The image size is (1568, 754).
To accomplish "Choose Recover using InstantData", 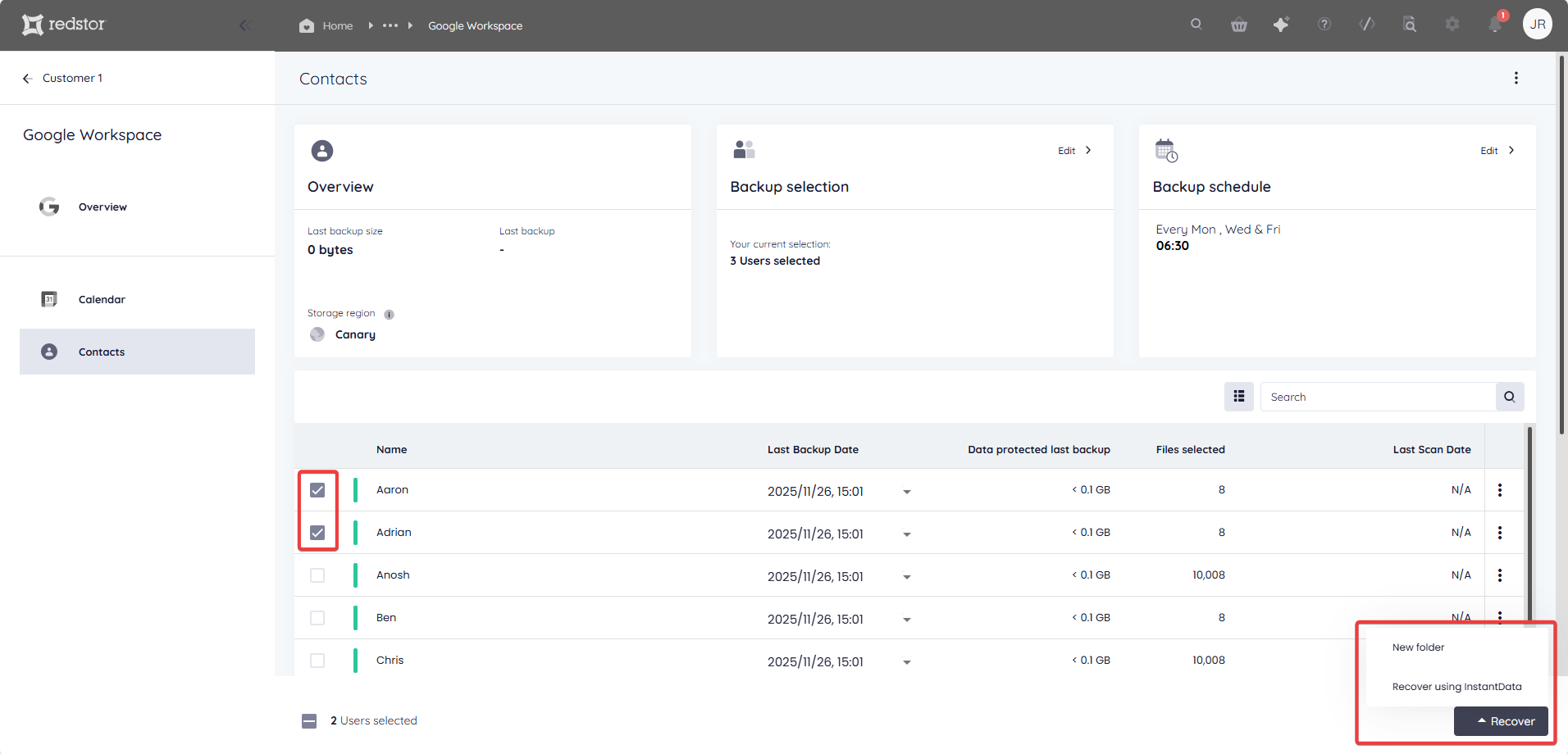I will tap(1456, 687).
